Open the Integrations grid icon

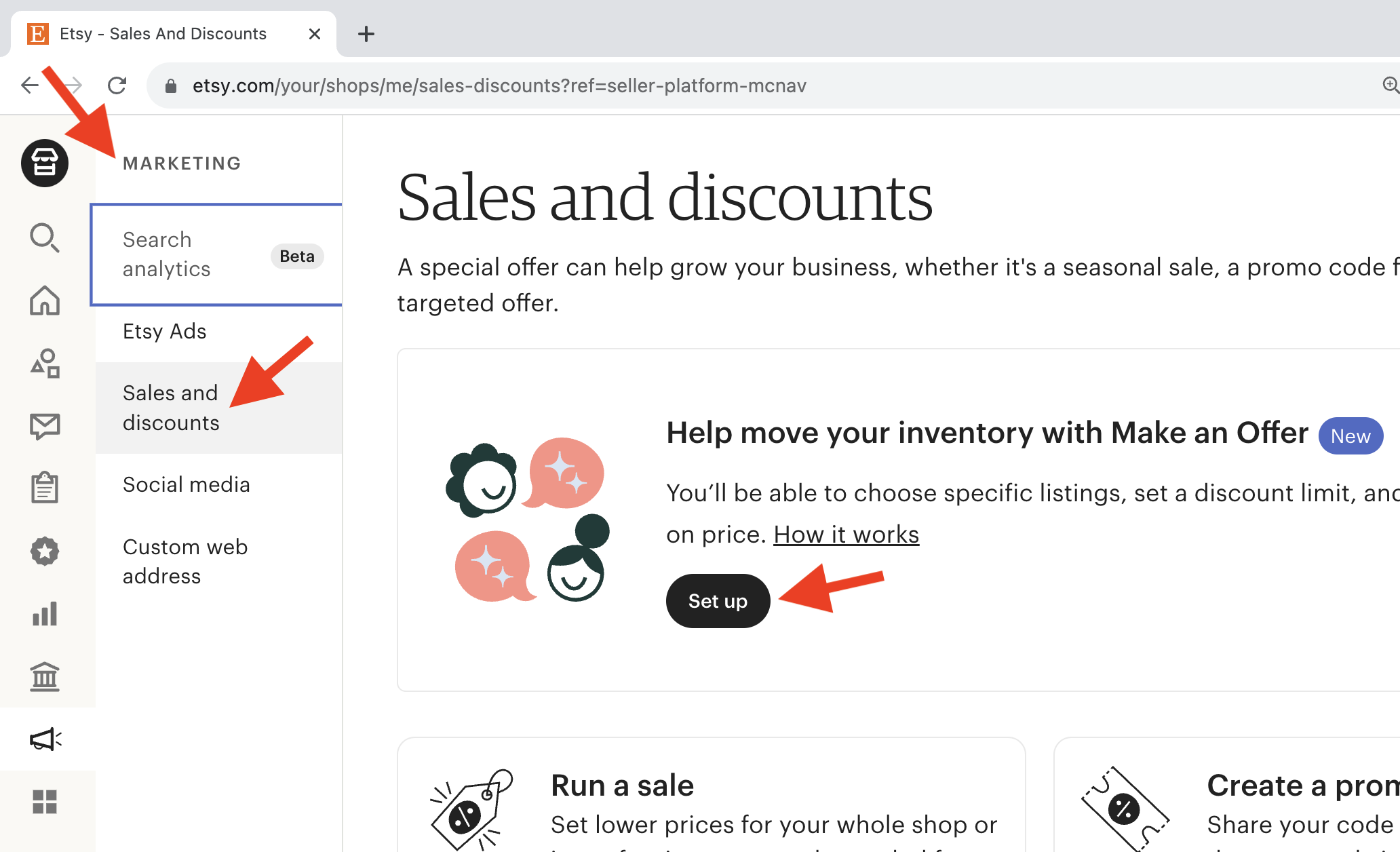click(45, 802)
